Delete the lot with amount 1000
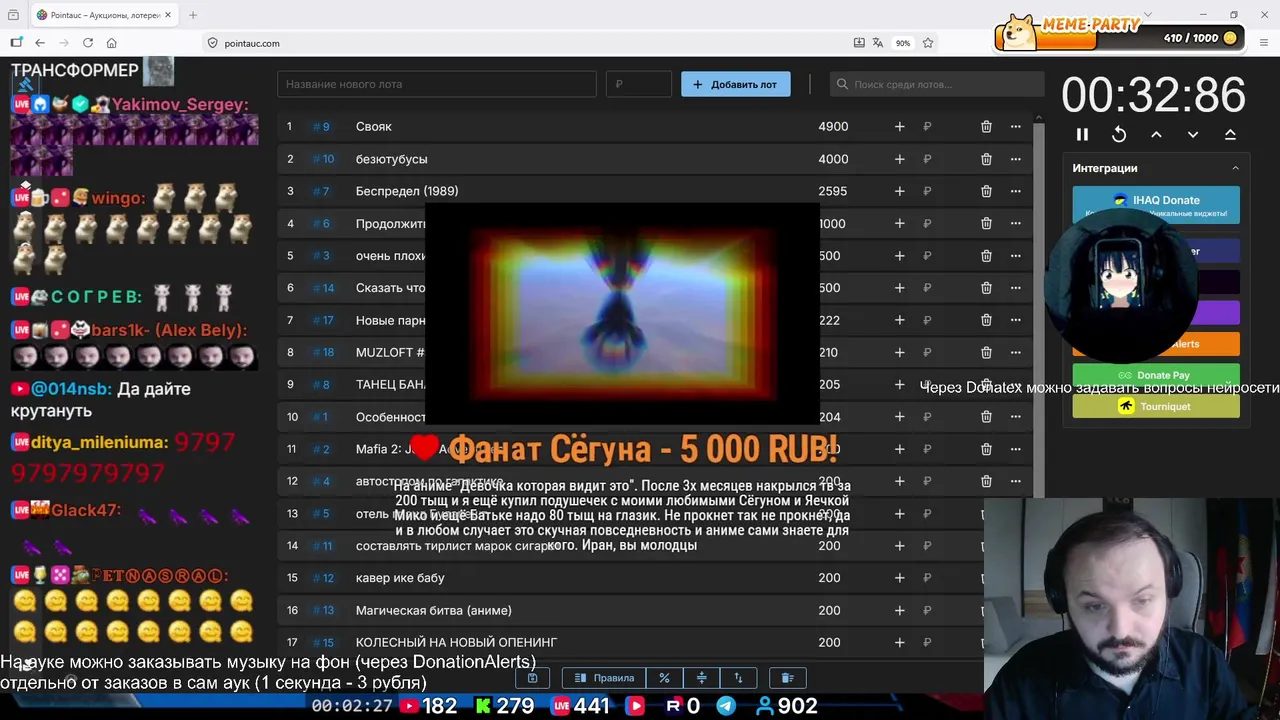This screenshot has height=720, width=1280. (986, 223)
